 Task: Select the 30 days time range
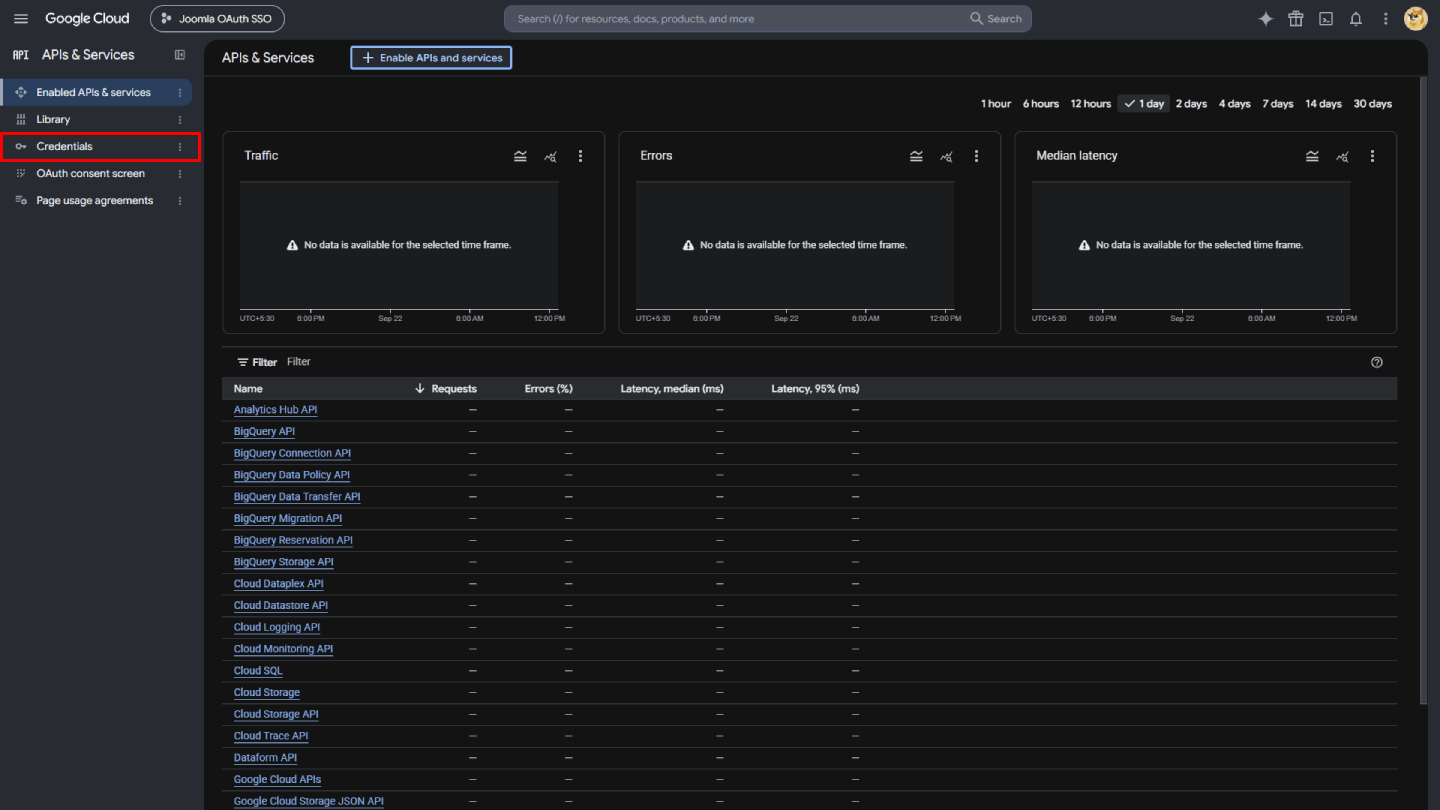click(1372, 104)
